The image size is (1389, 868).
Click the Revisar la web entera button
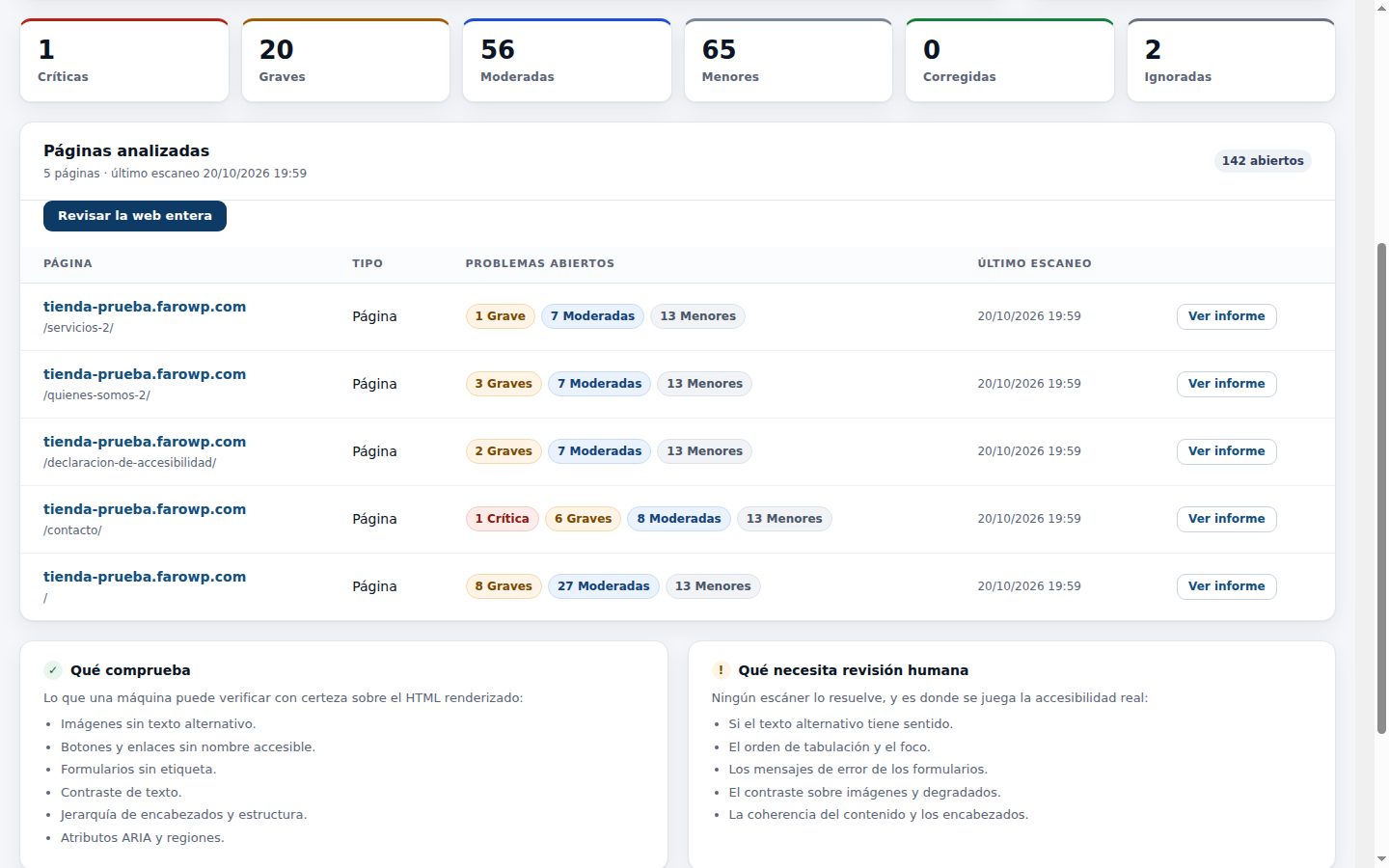135,216
